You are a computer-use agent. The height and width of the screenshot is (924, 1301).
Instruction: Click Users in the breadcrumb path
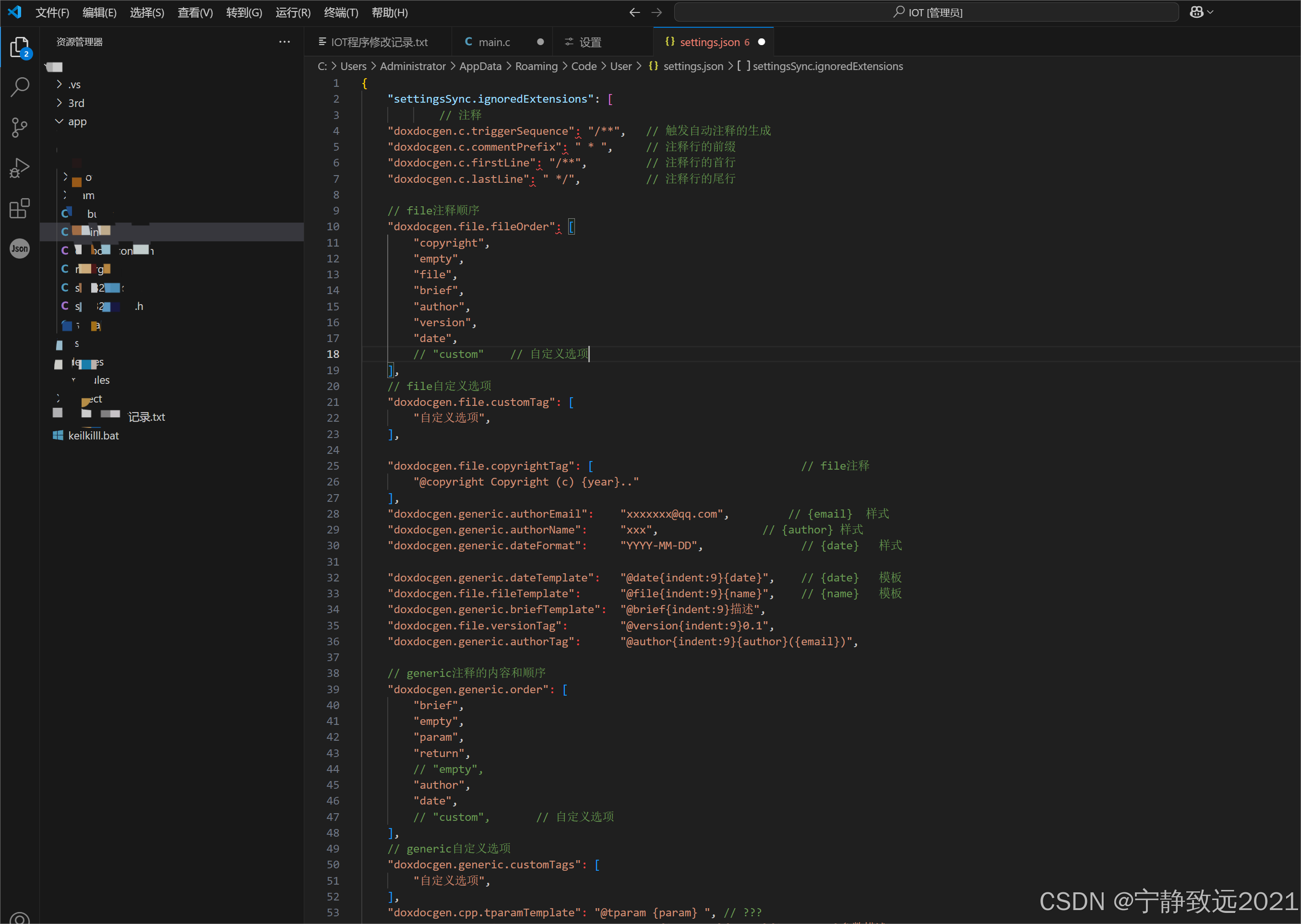[353, 66]
